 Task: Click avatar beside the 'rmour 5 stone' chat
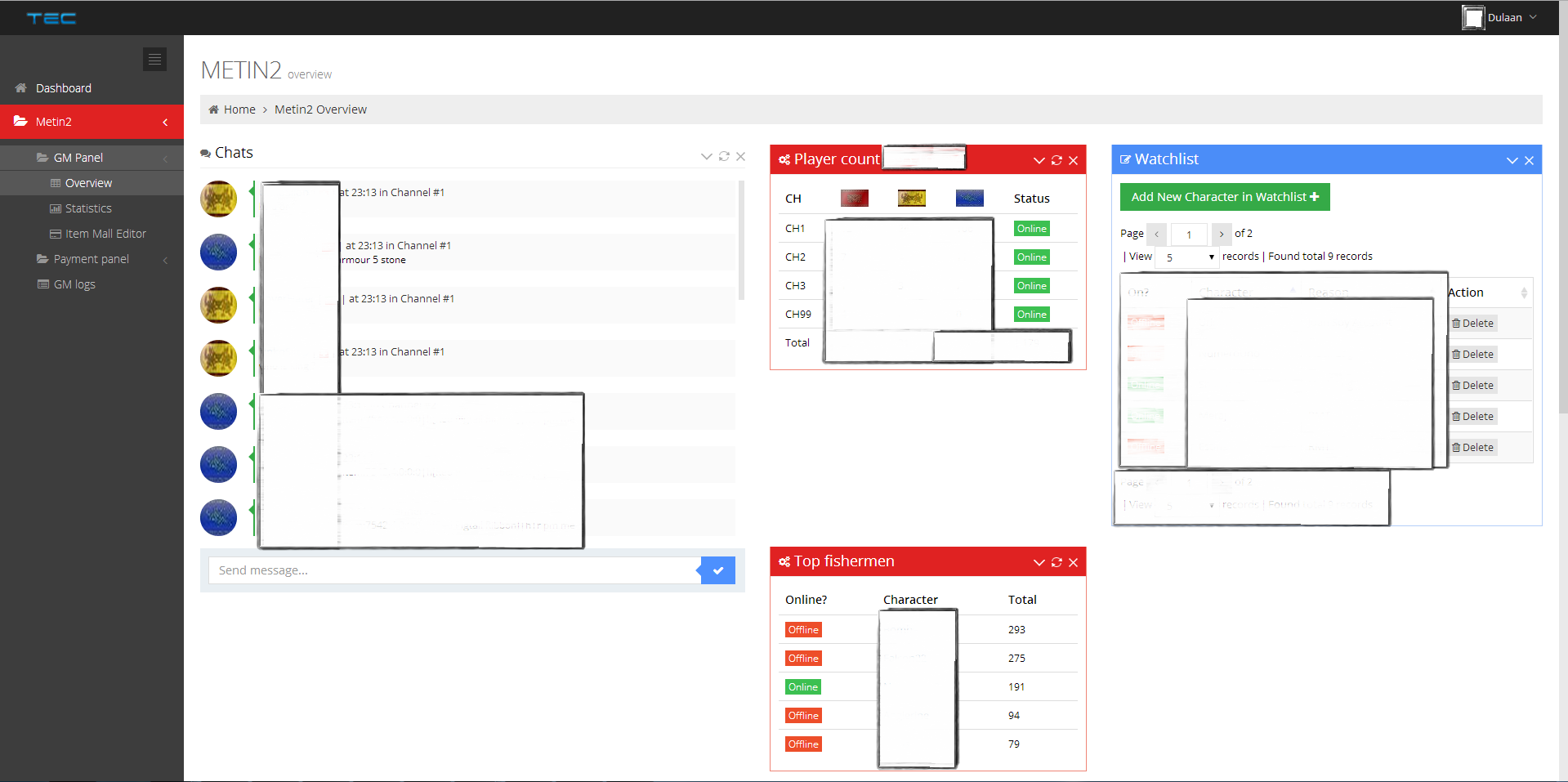coord(218,252)
